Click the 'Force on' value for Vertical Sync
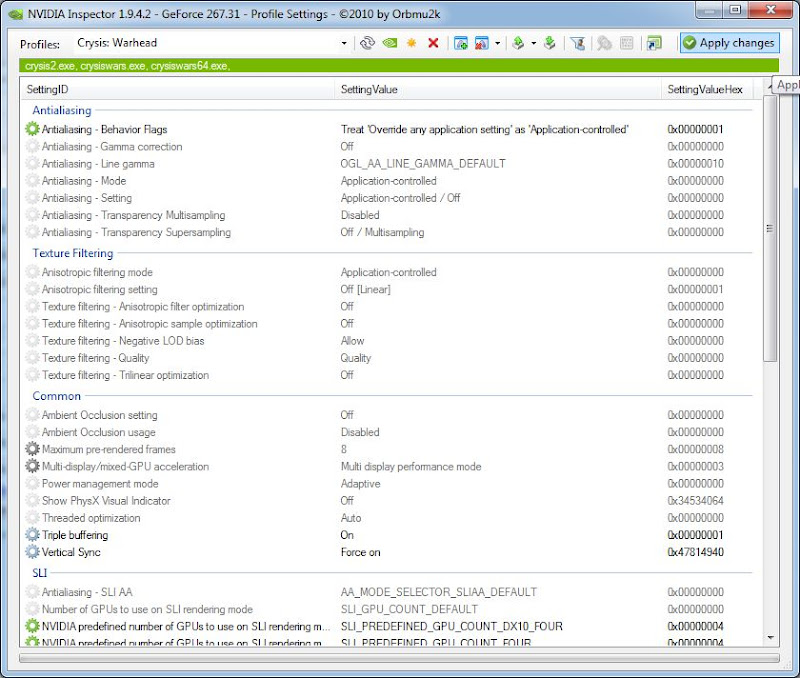 tap(360, 552)
